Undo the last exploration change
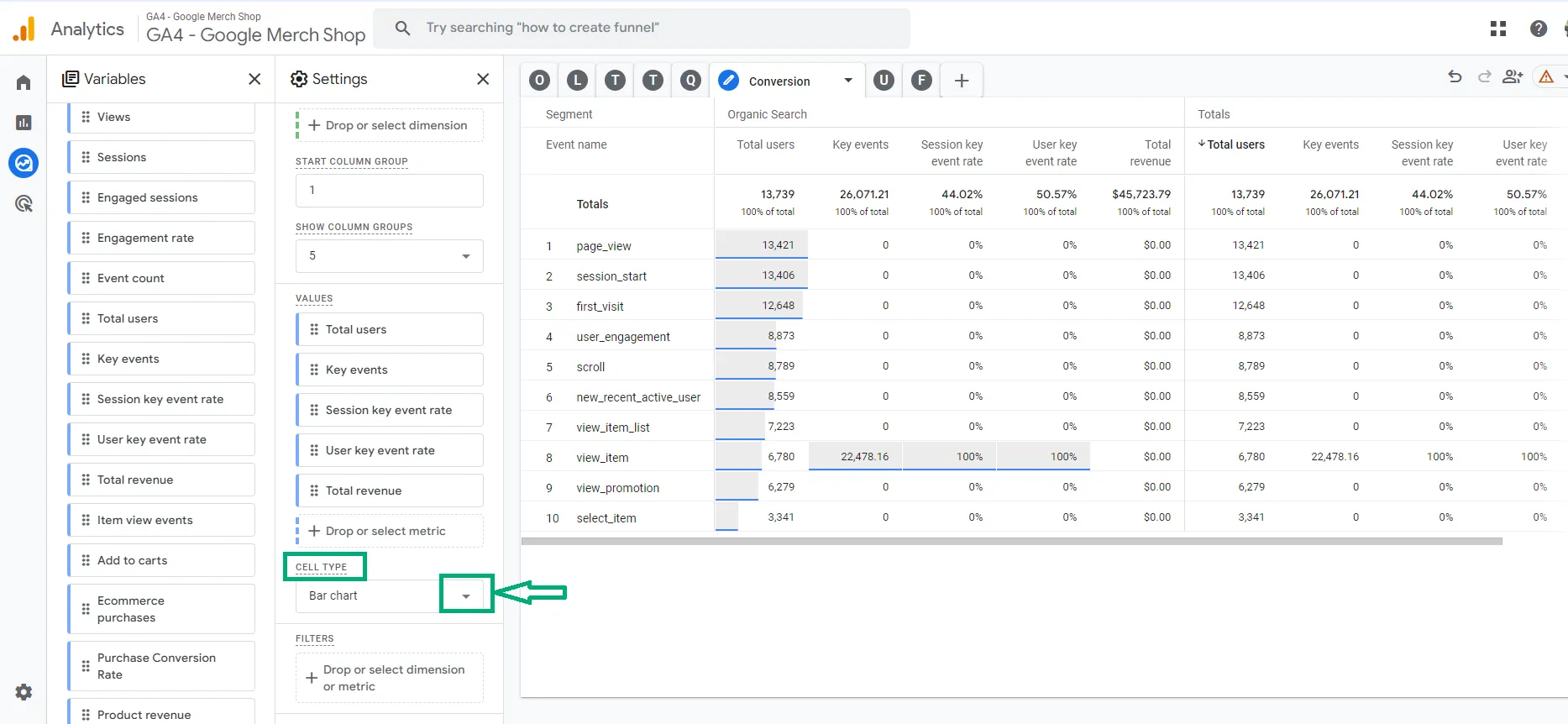This screenshot has height=724, width=1568. point(1455,77)
